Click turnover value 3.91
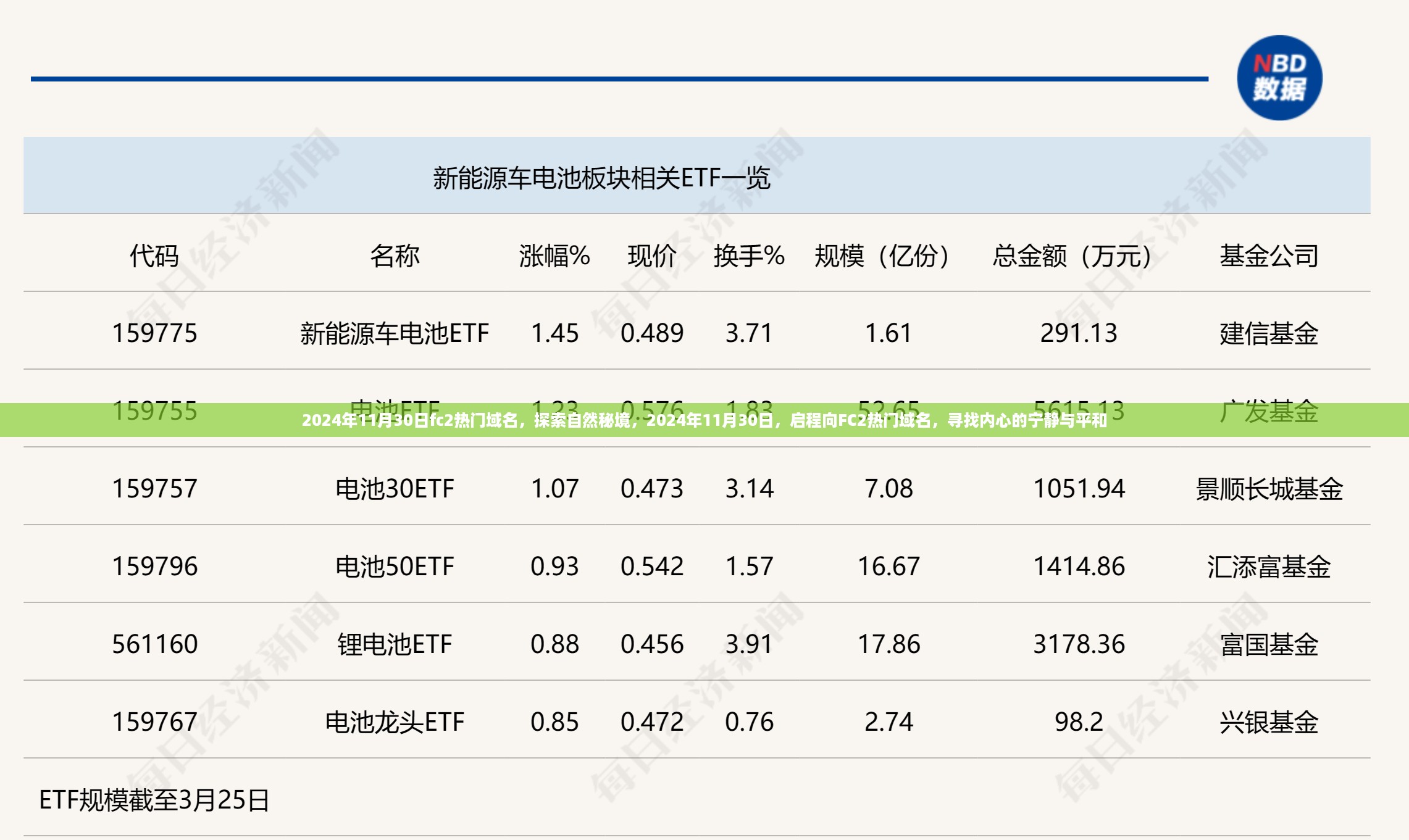 (749, 644)
